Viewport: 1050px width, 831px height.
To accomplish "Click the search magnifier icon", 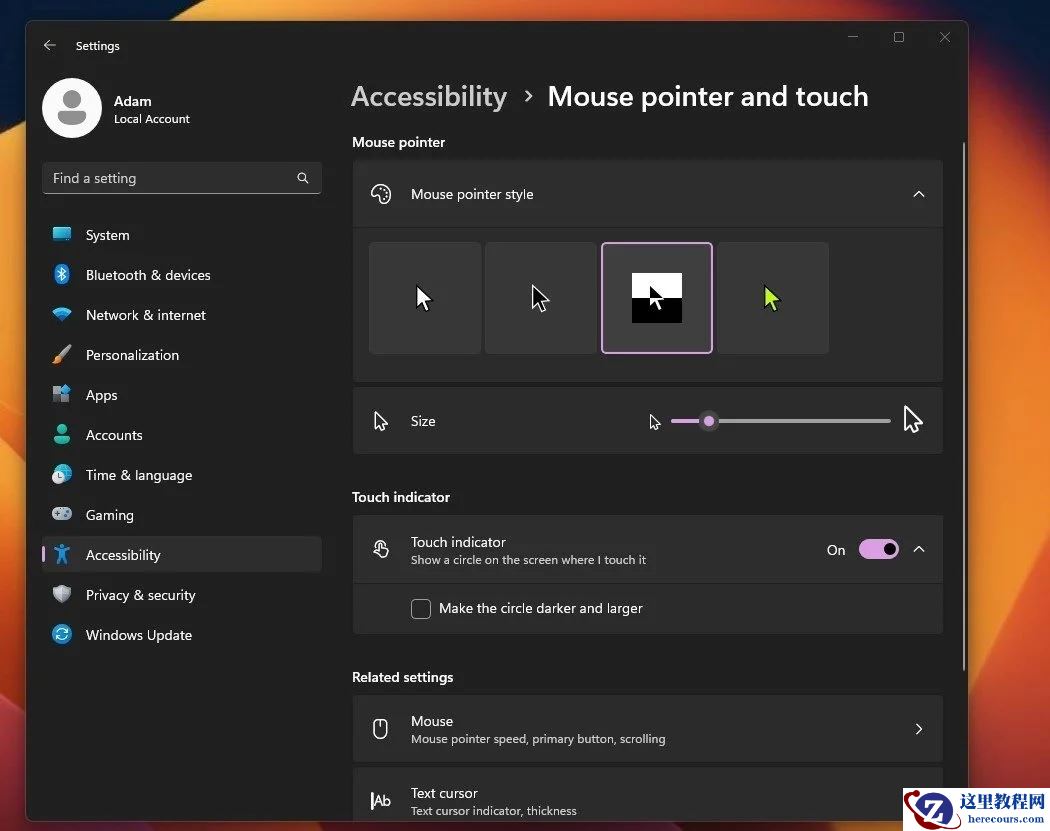I will (303, 178).
